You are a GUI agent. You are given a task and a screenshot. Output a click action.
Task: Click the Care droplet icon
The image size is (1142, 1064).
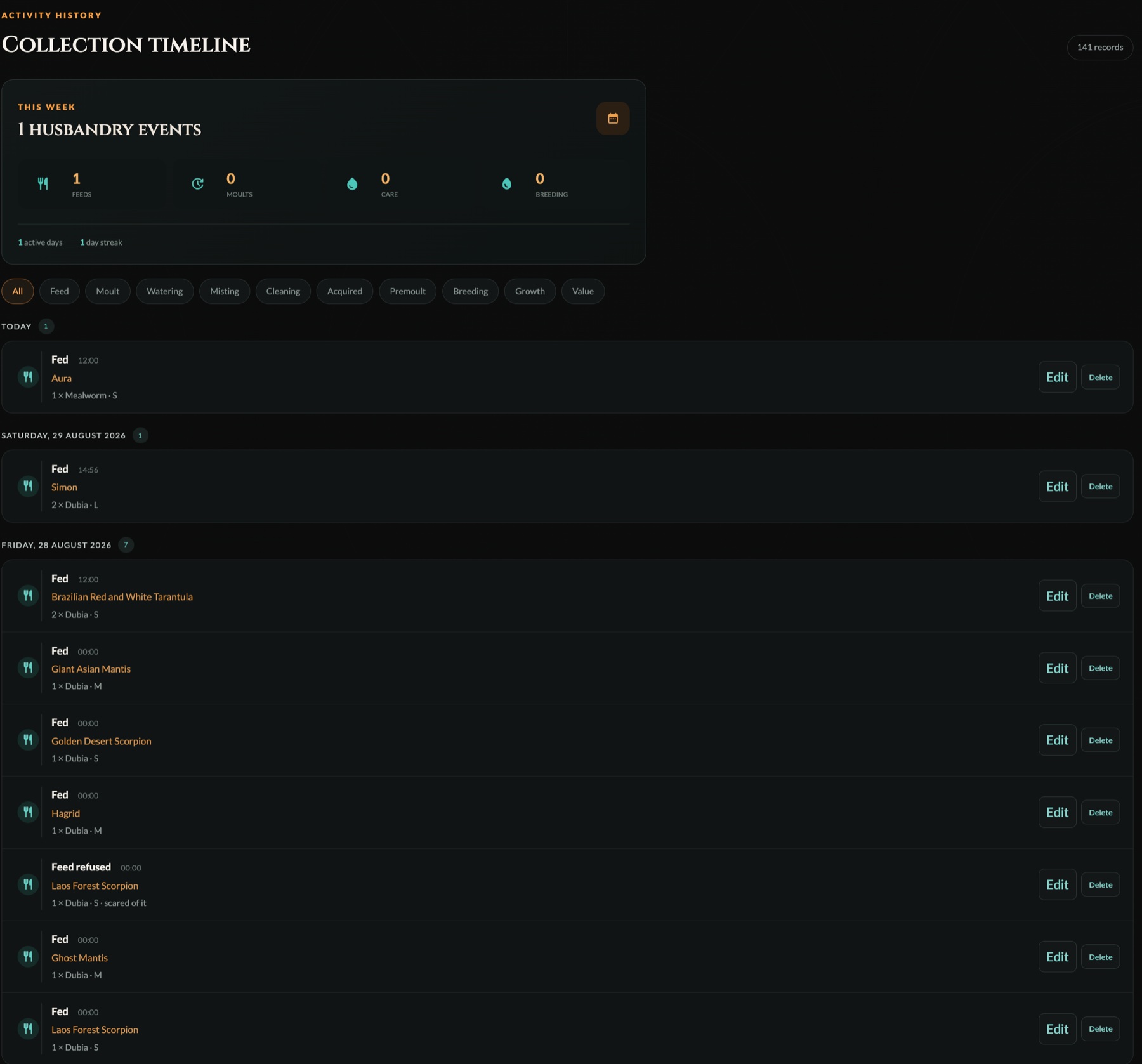(352, 184)
